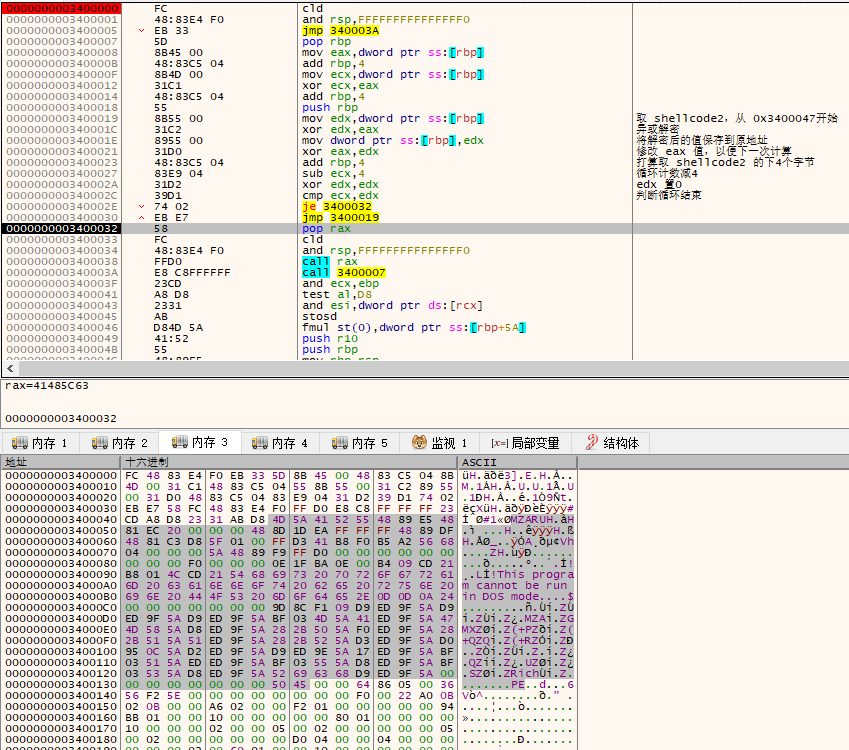Click the 内存 3 tab memory icon
The height and width of the screenshot is (750, 849).
(x=180, y=442)
